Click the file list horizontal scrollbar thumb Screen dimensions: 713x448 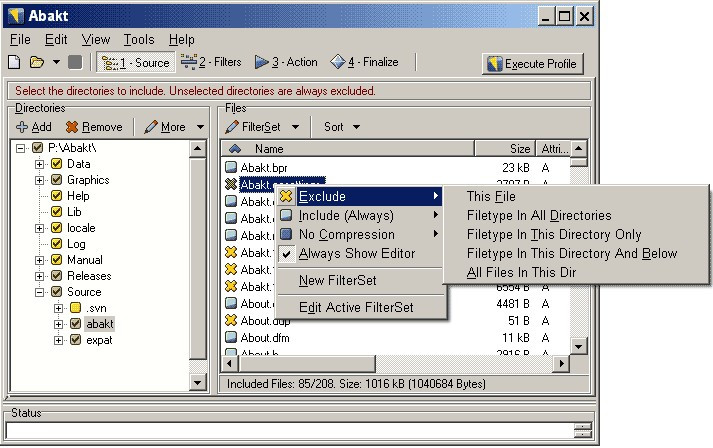306,363
